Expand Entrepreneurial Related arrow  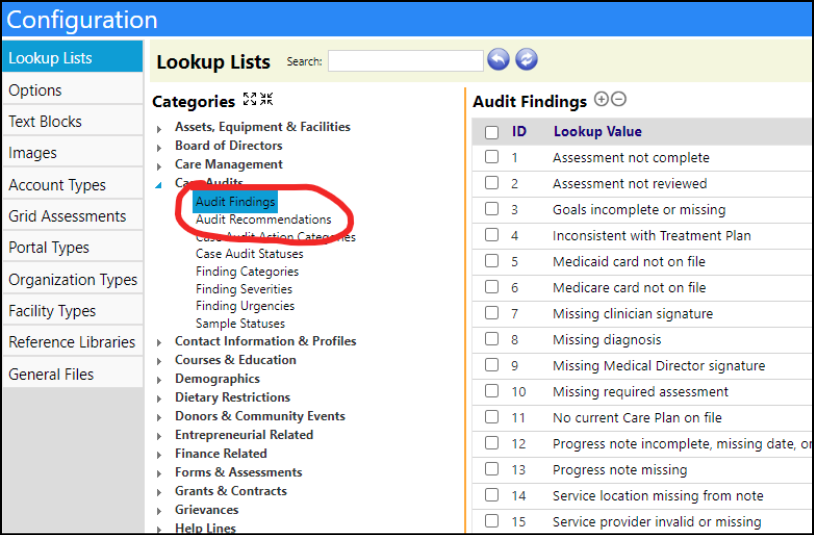coord(159,436)
